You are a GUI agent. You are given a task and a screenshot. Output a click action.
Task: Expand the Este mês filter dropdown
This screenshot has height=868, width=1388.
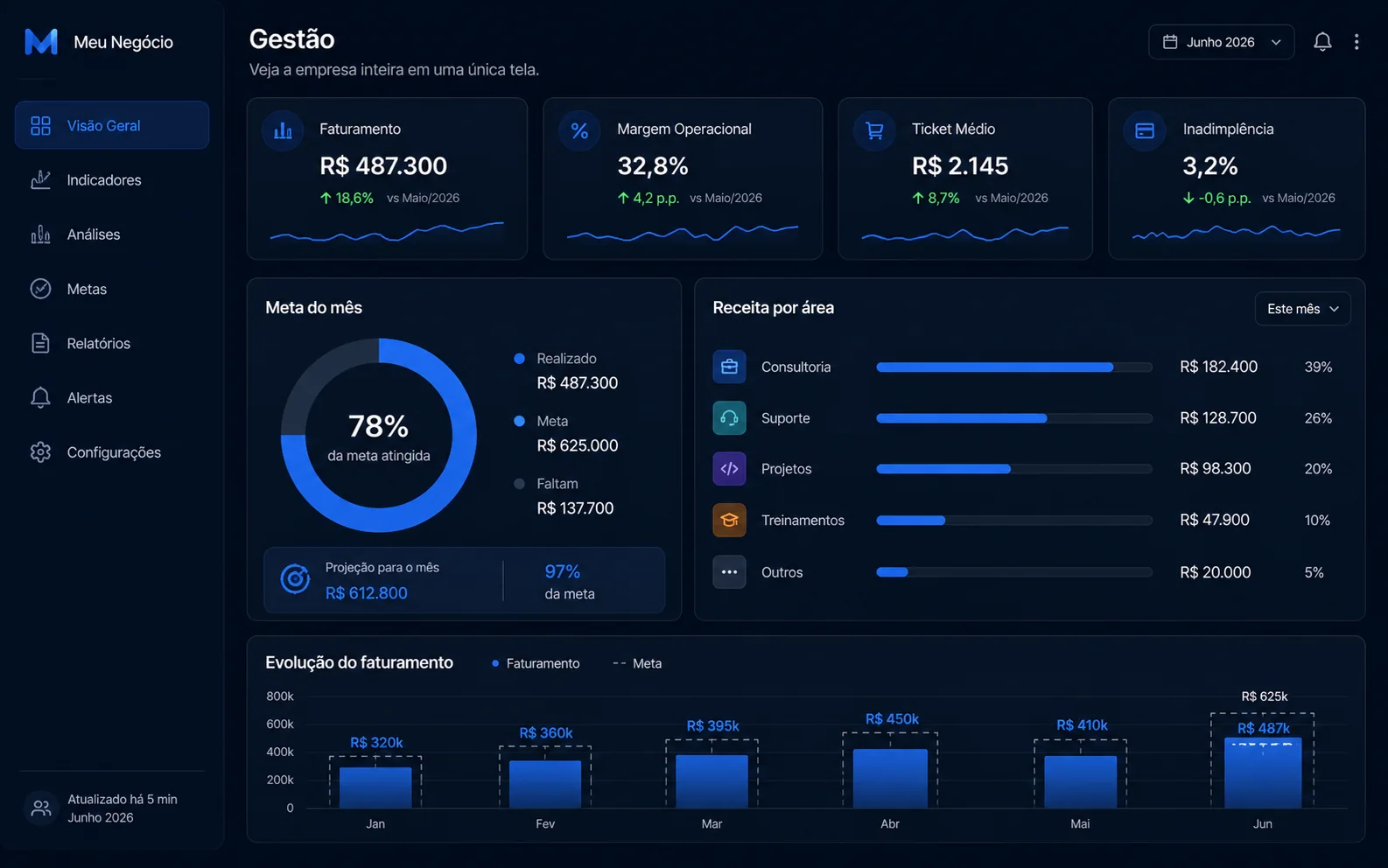click(x=1302, y=309)
